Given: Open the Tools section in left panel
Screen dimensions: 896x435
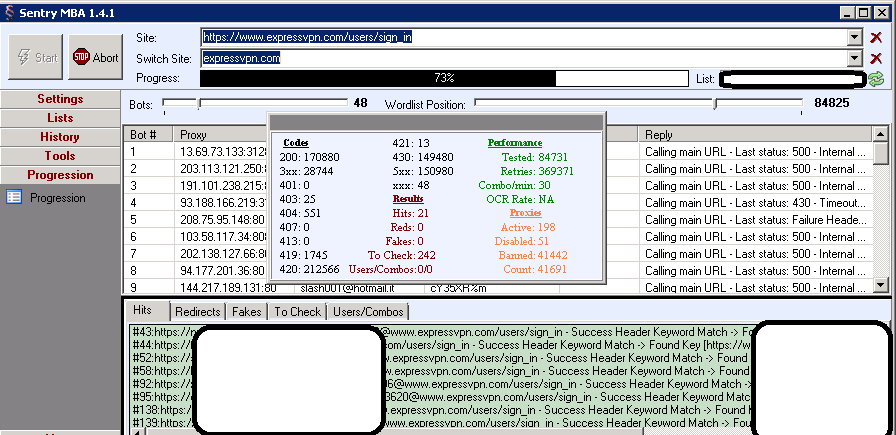Looking at the screenshot, I should pos(60,156).
